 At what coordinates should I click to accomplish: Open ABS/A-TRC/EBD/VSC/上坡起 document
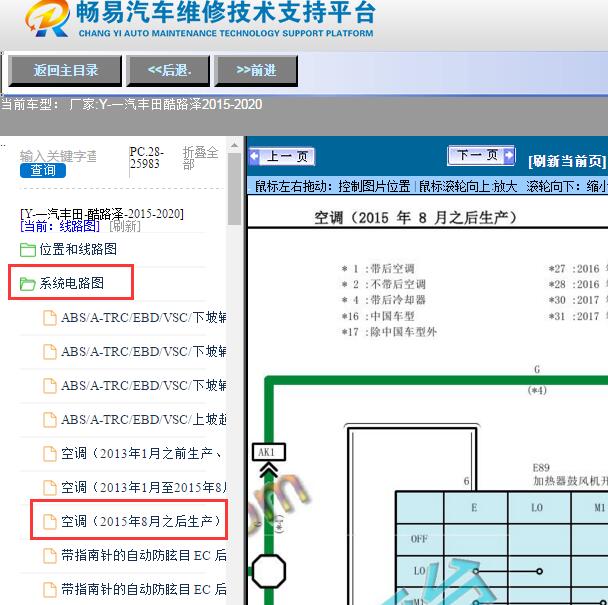(143, 420)
